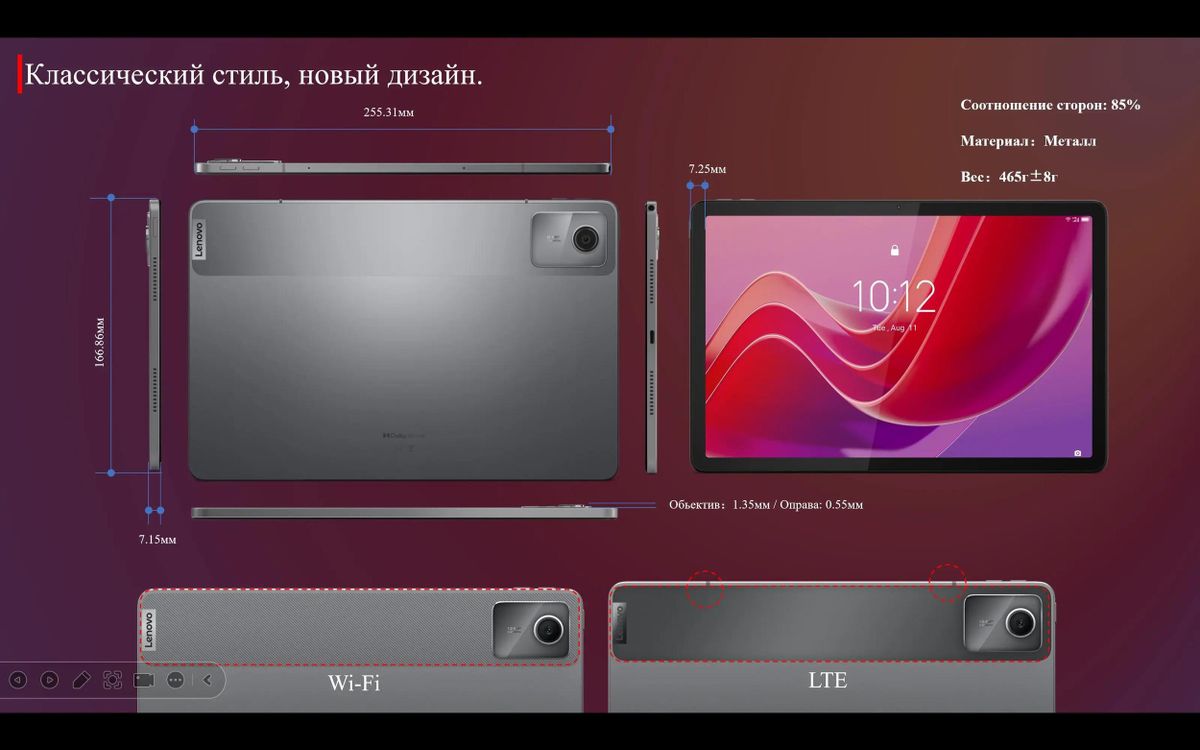Select the Wi-Fi model label
Viewport: 1200px width, 750px height.
point(354,683)
